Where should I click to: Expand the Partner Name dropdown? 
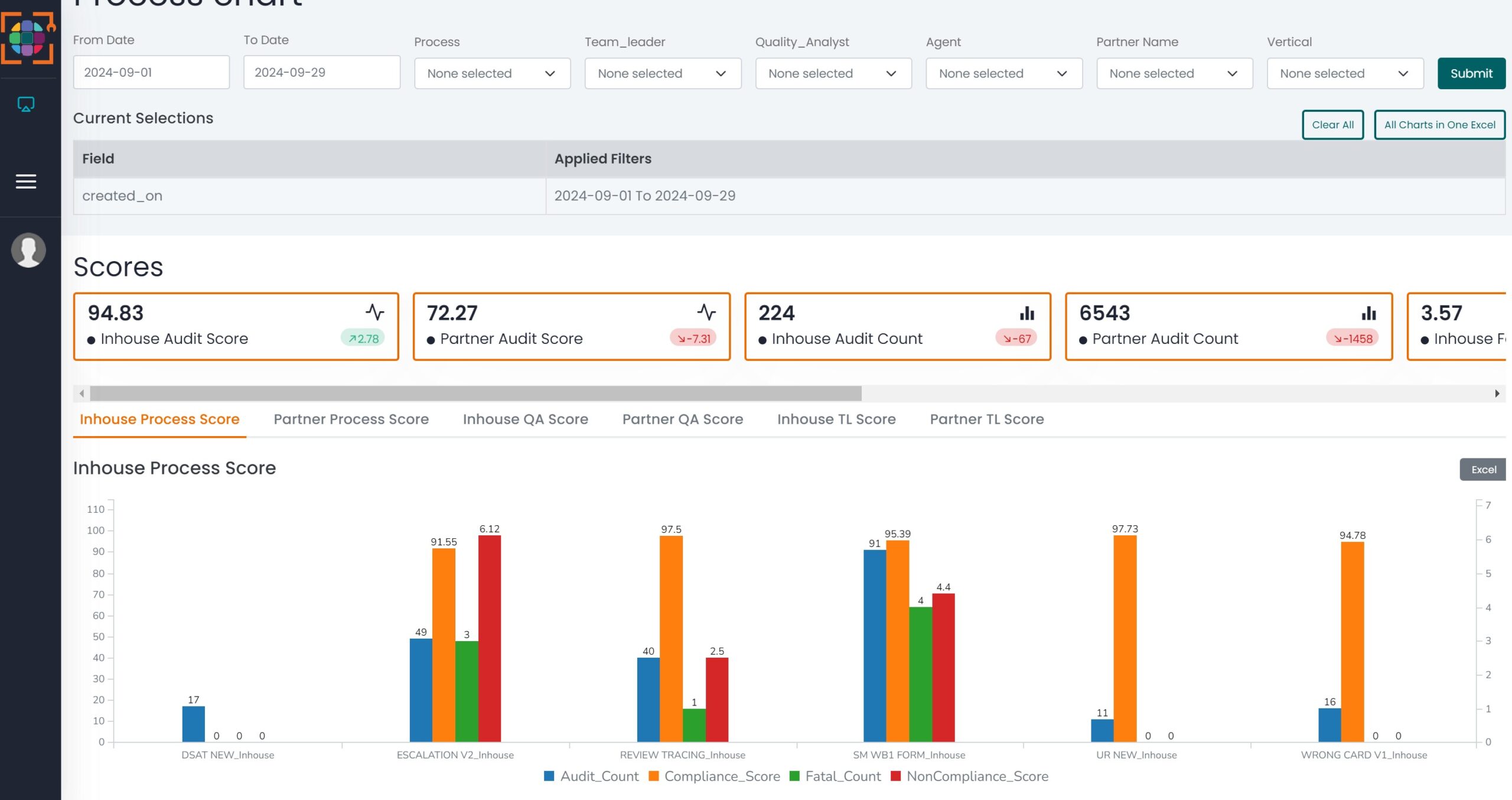(1174, 73)
